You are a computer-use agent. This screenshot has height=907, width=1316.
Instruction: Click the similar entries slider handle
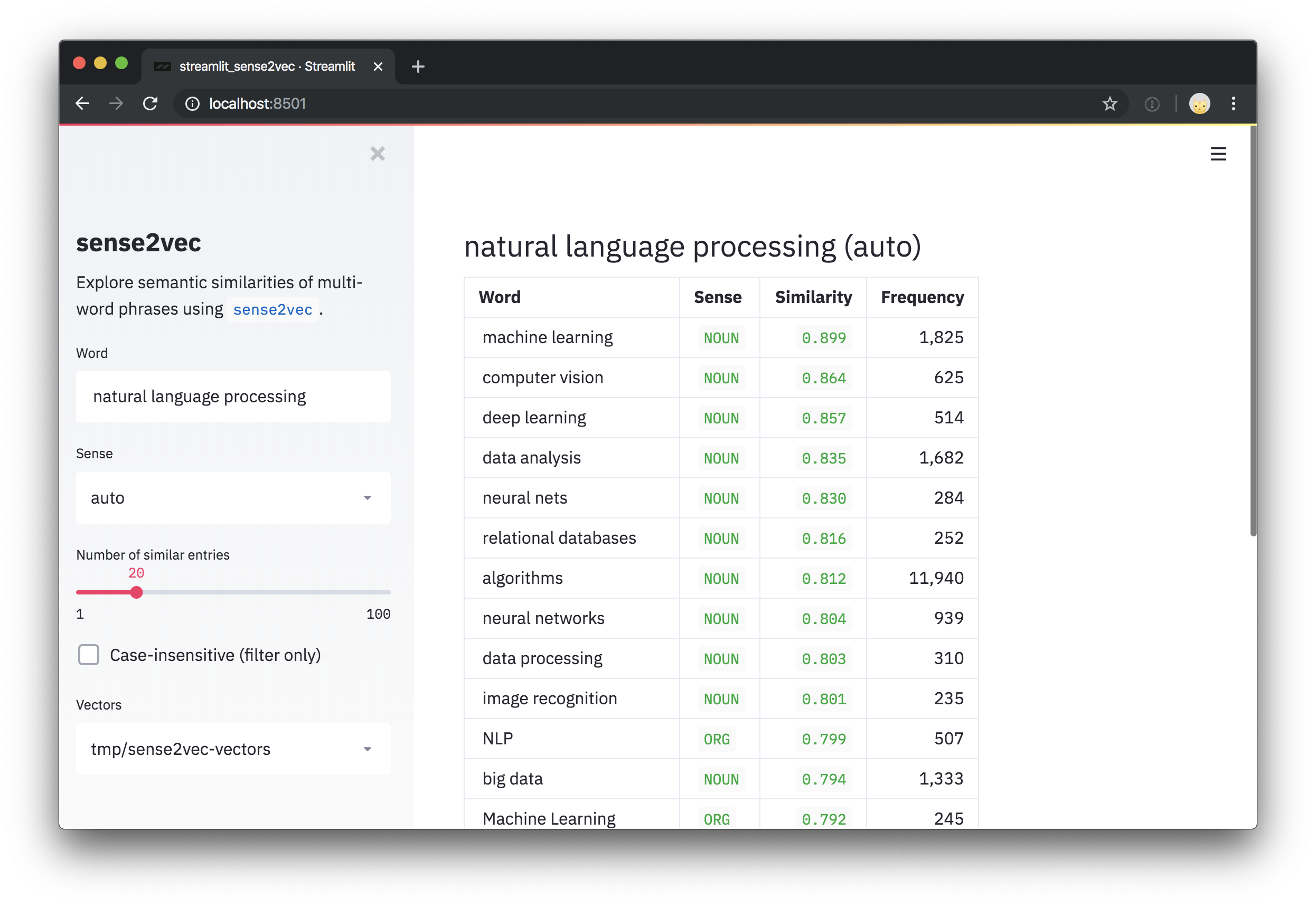[136, 592]
